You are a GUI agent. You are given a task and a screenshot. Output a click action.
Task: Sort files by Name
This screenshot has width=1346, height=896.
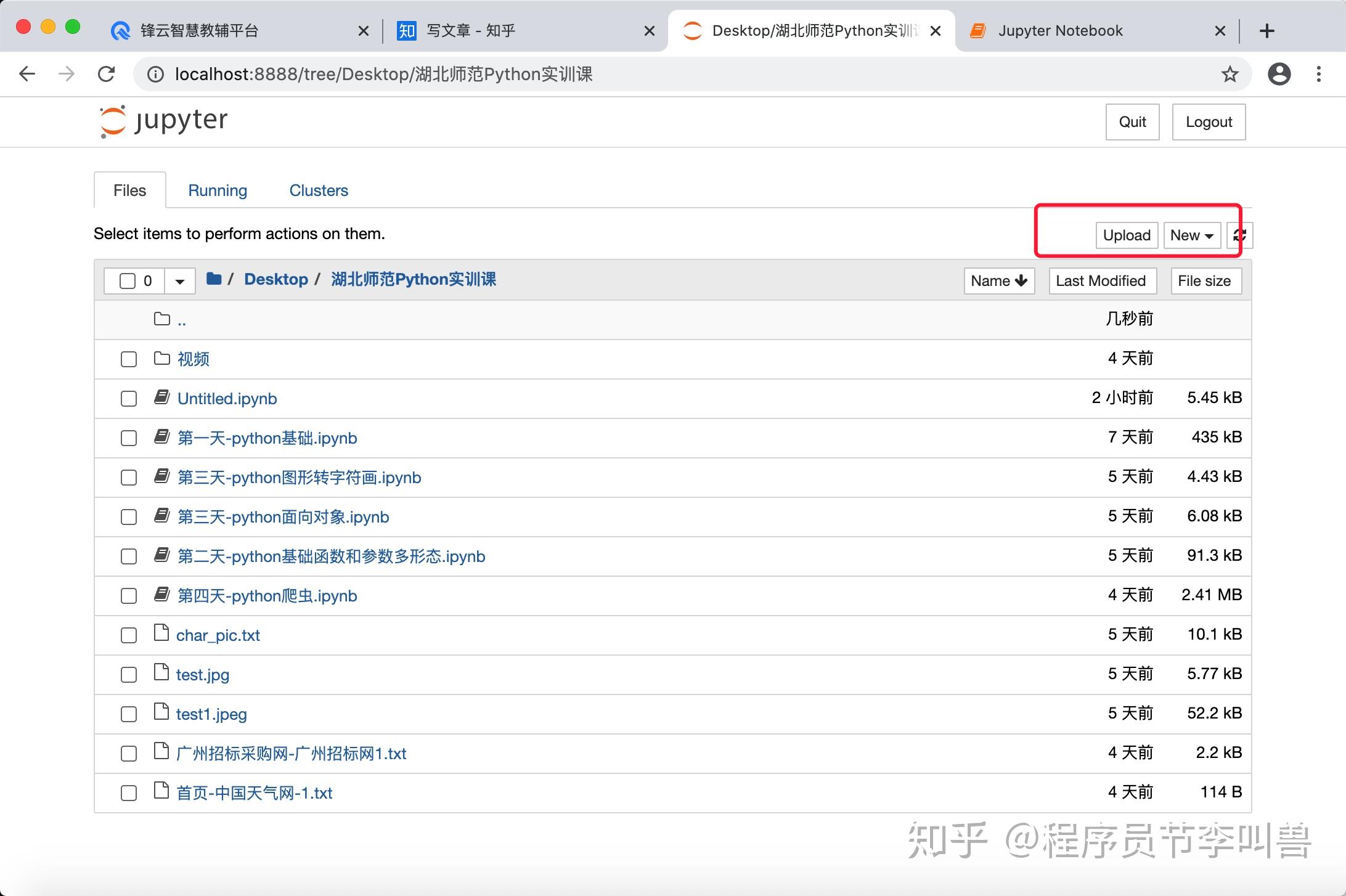(x=998, y=281)
